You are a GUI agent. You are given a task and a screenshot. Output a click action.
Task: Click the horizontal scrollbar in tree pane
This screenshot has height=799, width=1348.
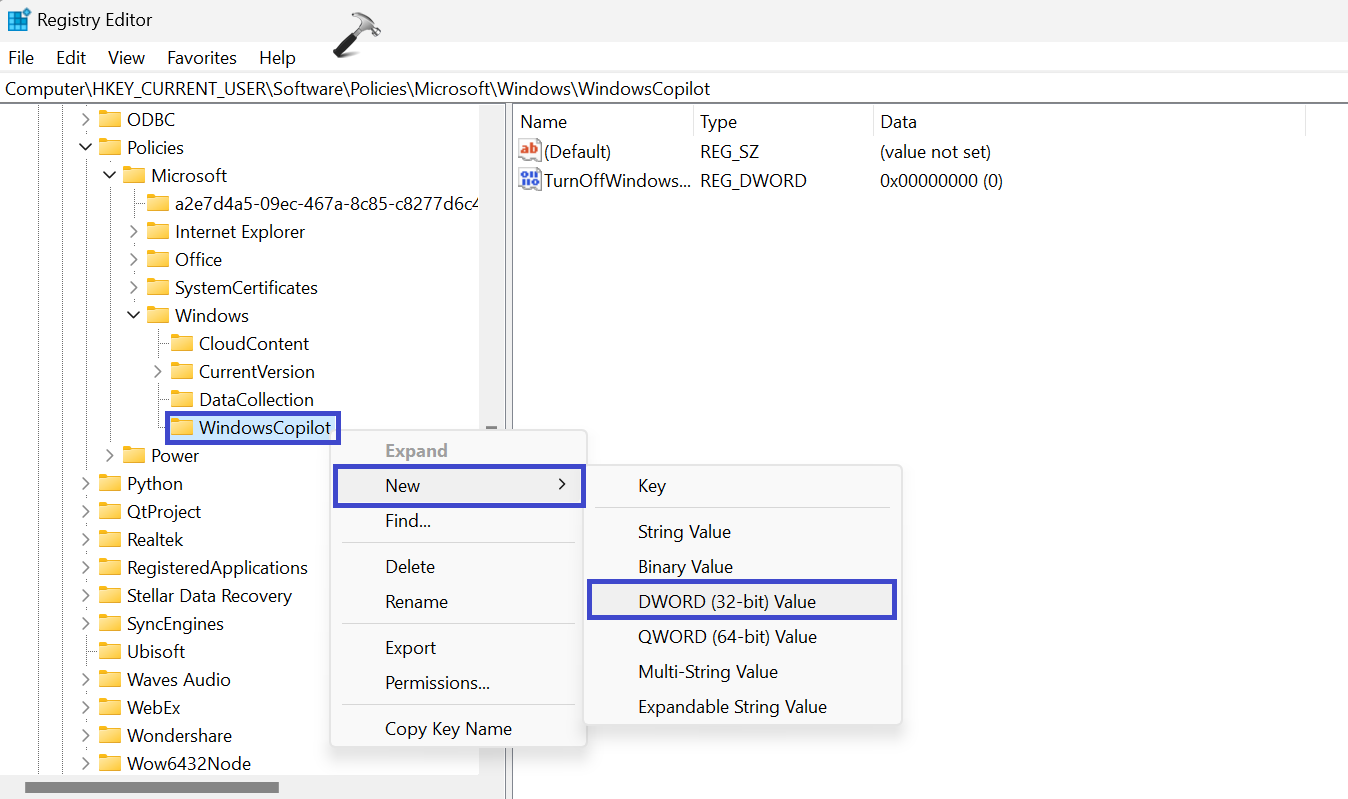(x=151, y=788)
